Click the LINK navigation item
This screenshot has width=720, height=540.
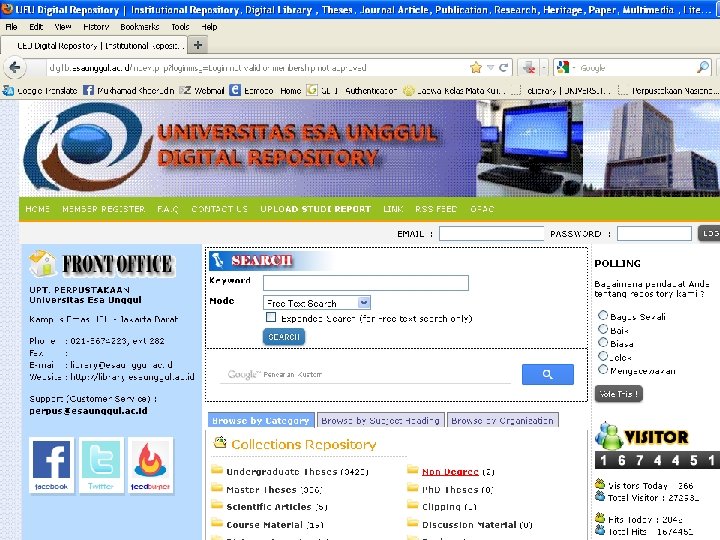(393, 209)
